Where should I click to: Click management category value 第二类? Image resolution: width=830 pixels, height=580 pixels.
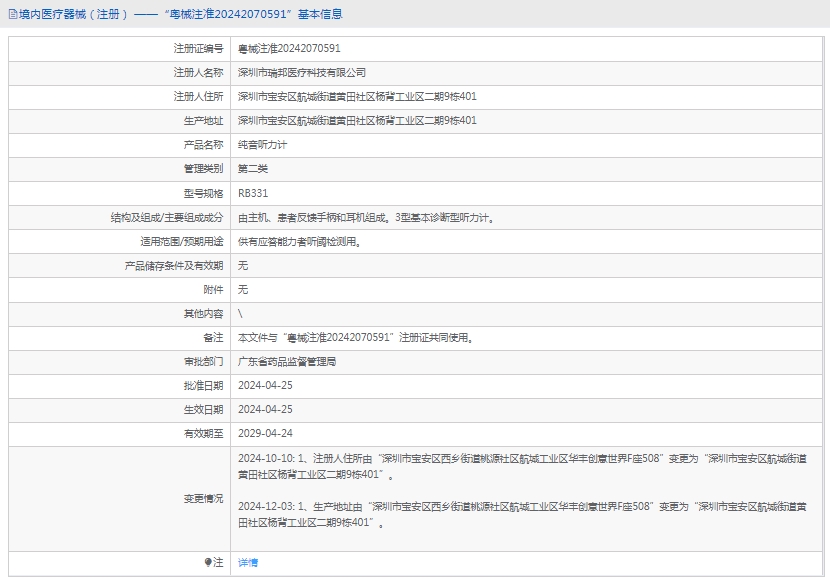coord(253,169)
